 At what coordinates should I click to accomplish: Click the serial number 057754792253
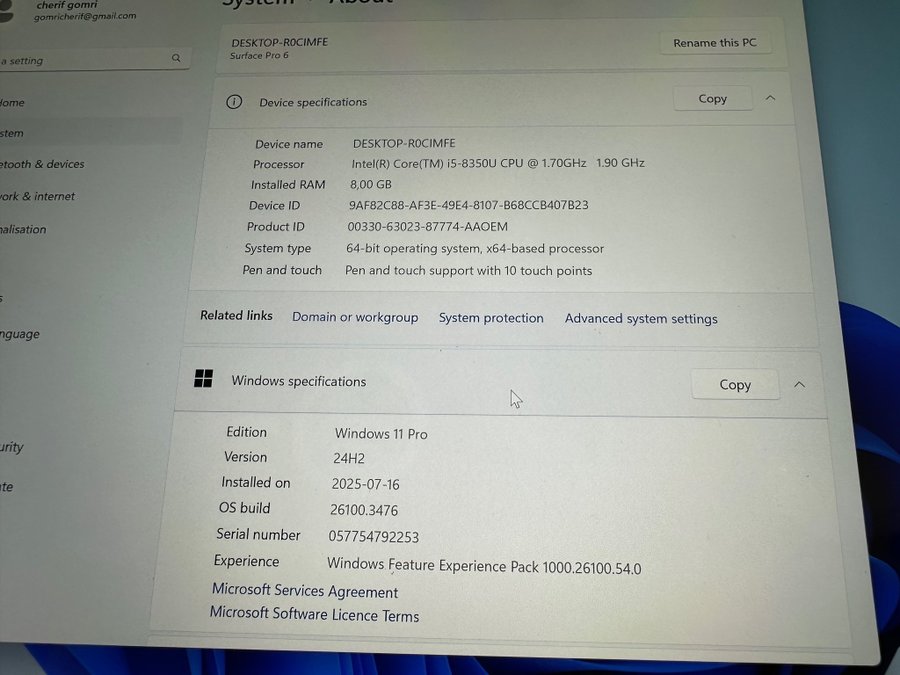(374, 537)
